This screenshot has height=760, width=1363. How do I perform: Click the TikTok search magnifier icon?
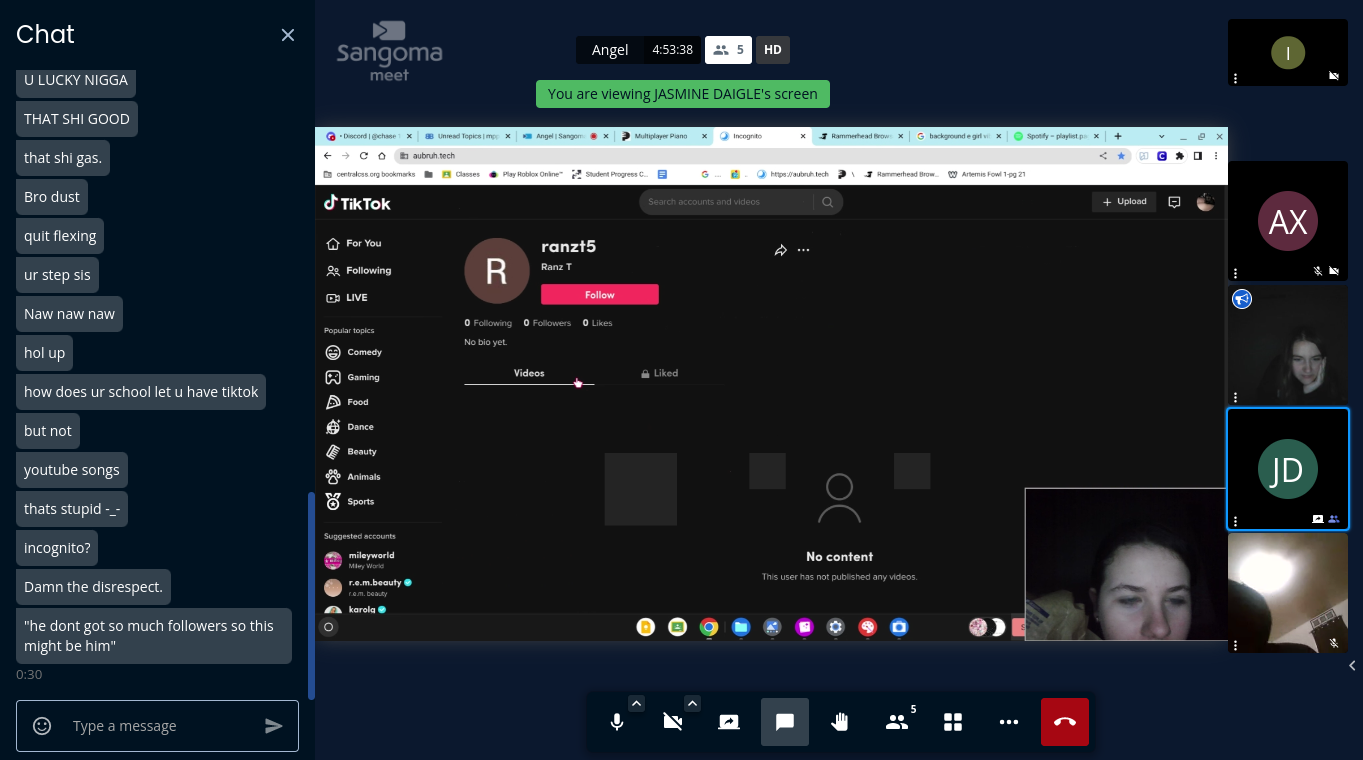(826, 201)
